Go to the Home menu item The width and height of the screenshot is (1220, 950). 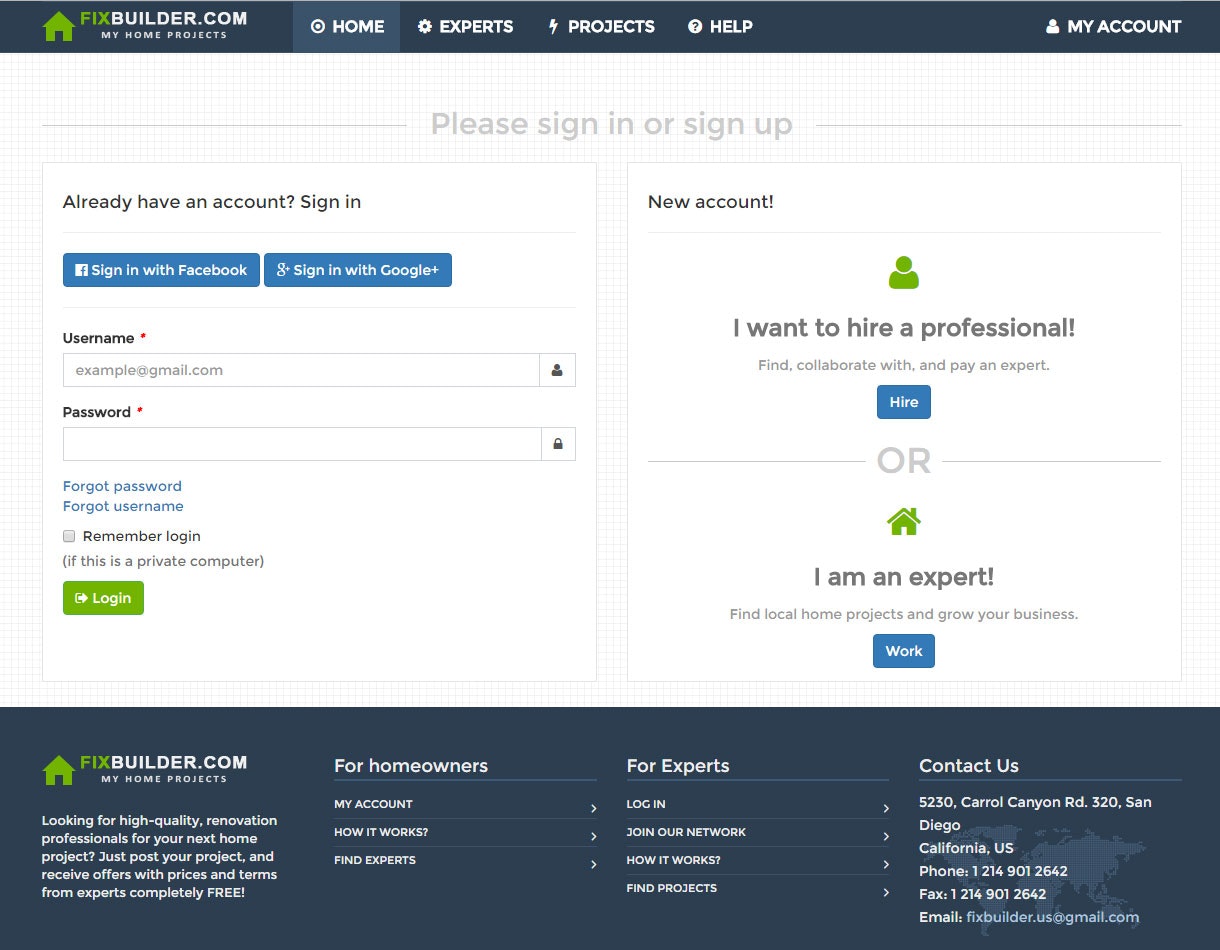347,27
